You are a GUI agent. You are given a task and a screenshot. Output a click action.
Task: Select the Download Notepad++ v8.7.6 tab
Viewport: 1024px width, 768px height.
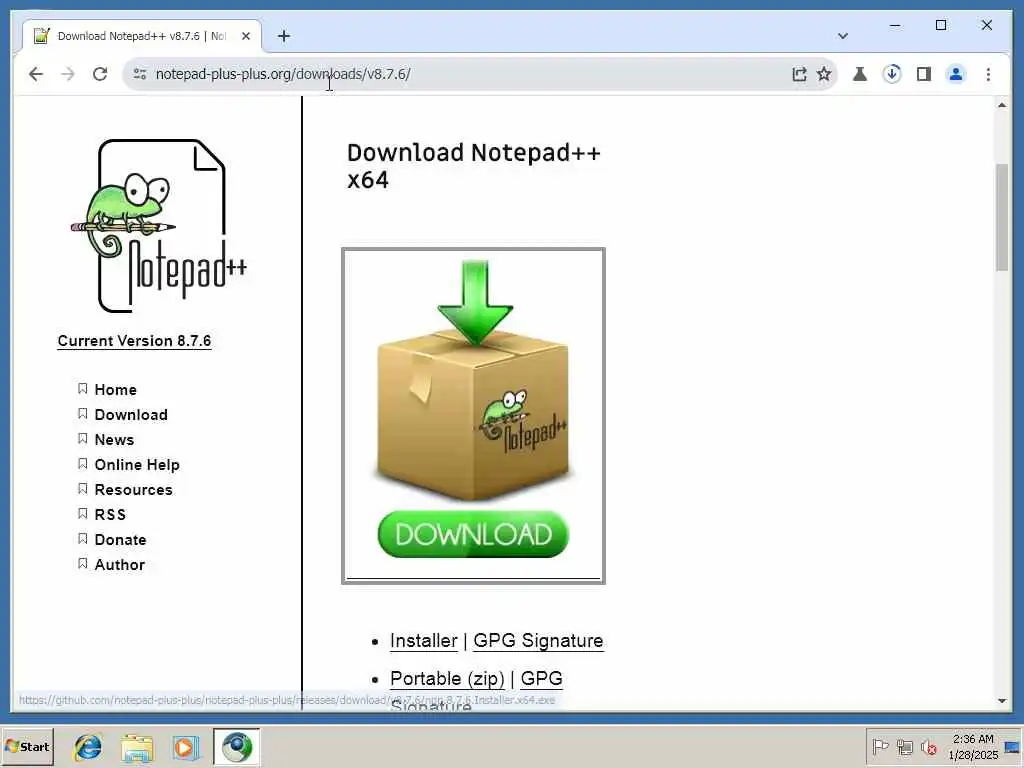pos(142,36)
